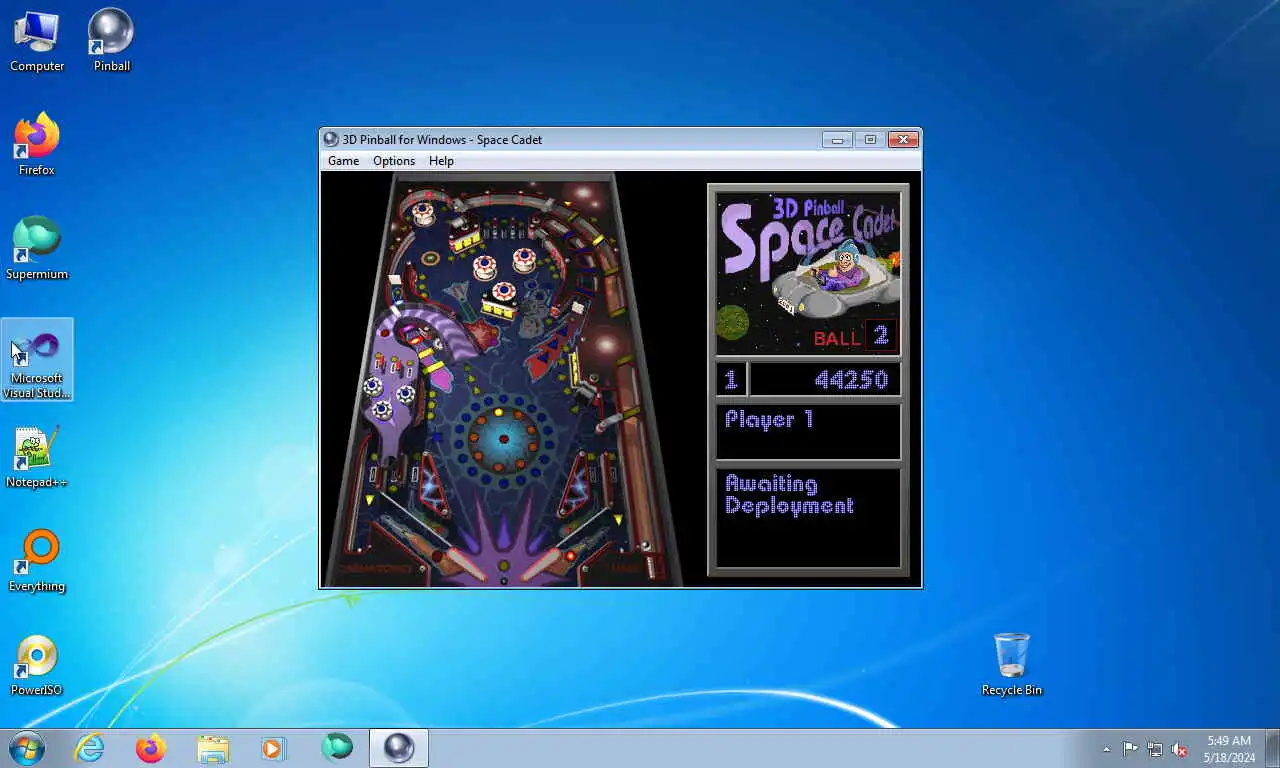Launch Internet Explorer from taskbar
1280x768 pixels.
pyautogui.click(x=89, y=748)
